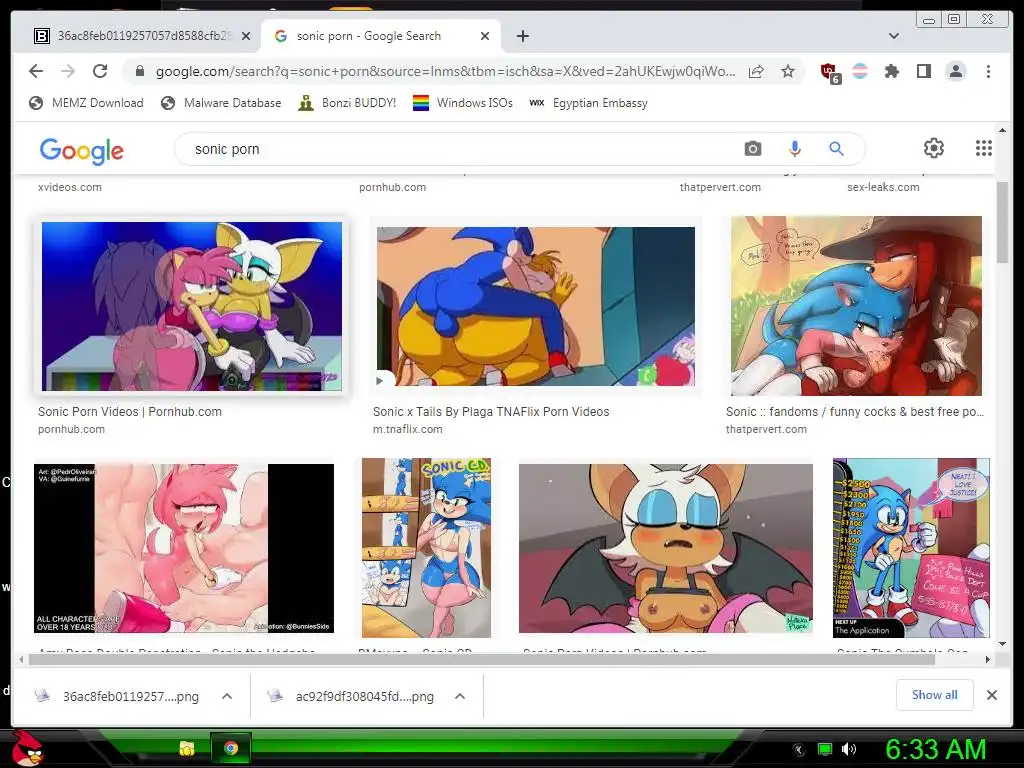Open the downloaded 36ac8feb0119257....png file
The height and width of the screenshot is (768, 1024).
click(118, 696)
